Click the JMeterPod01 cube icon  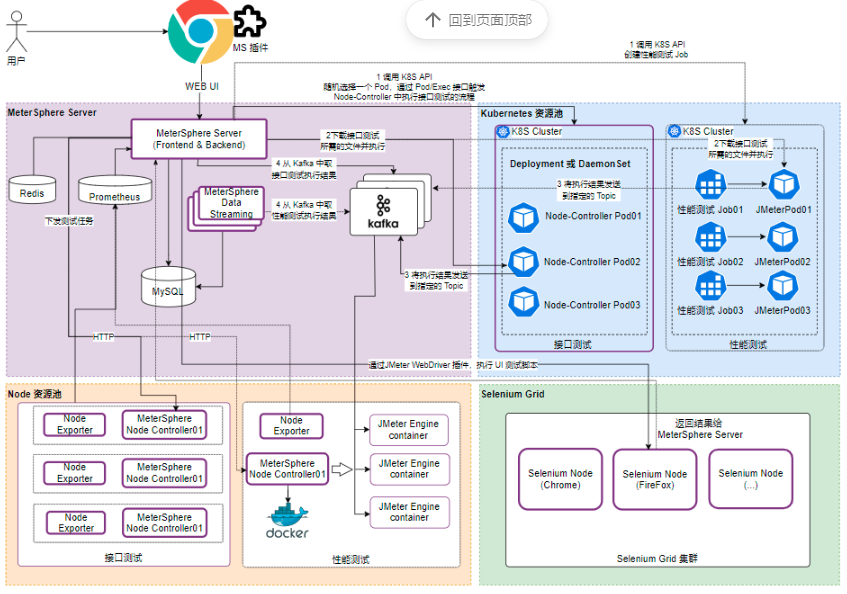pyautogui.click(x=783, y=185)
